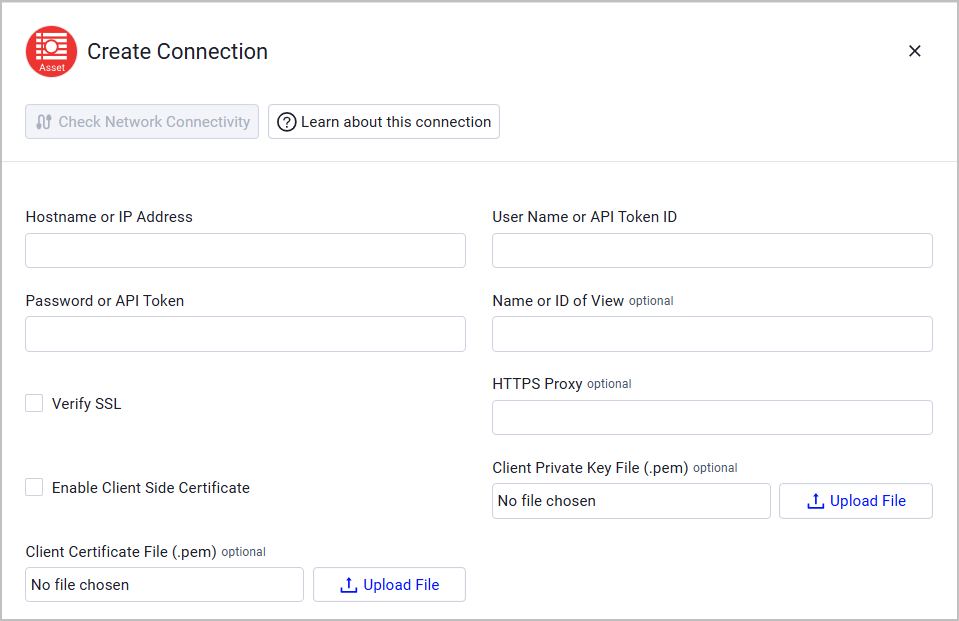Upload a Client Private Key File
This screenshot has width=959, height=621.
[856, 501]
